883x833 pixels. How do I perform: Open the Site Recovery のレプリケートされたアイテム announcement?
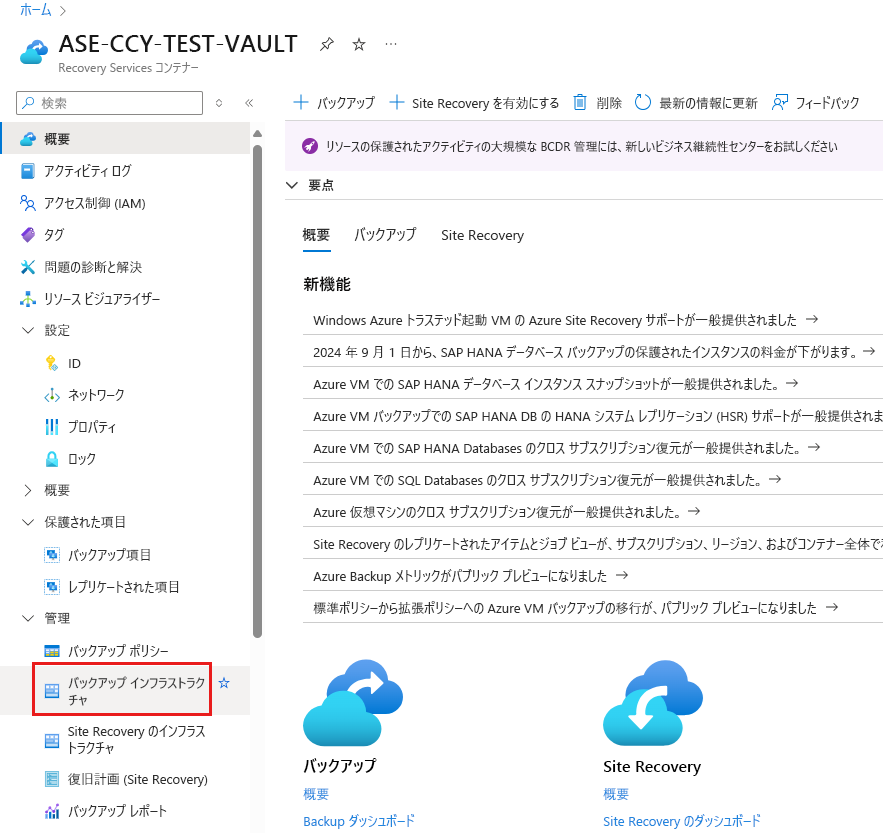[597, 545]
